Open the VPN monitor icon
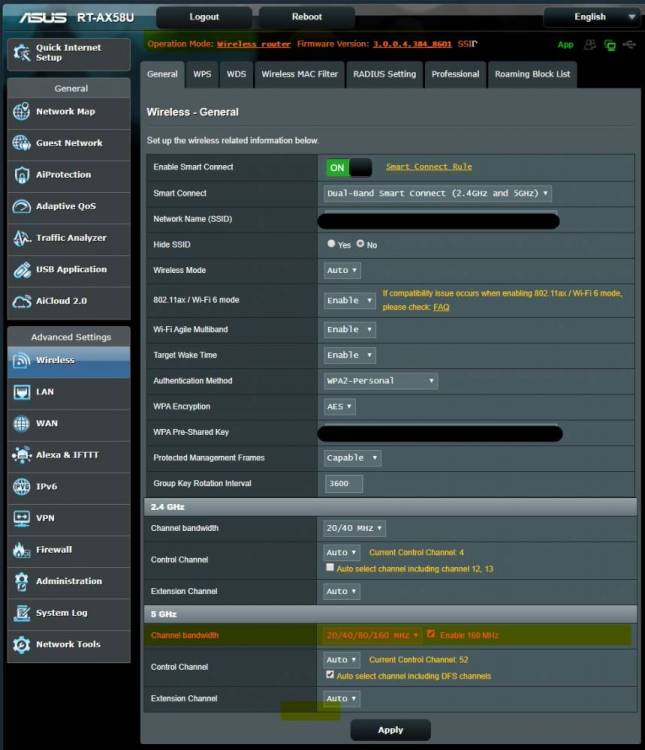Screen dimensions: 645x750 click(22, 518)
